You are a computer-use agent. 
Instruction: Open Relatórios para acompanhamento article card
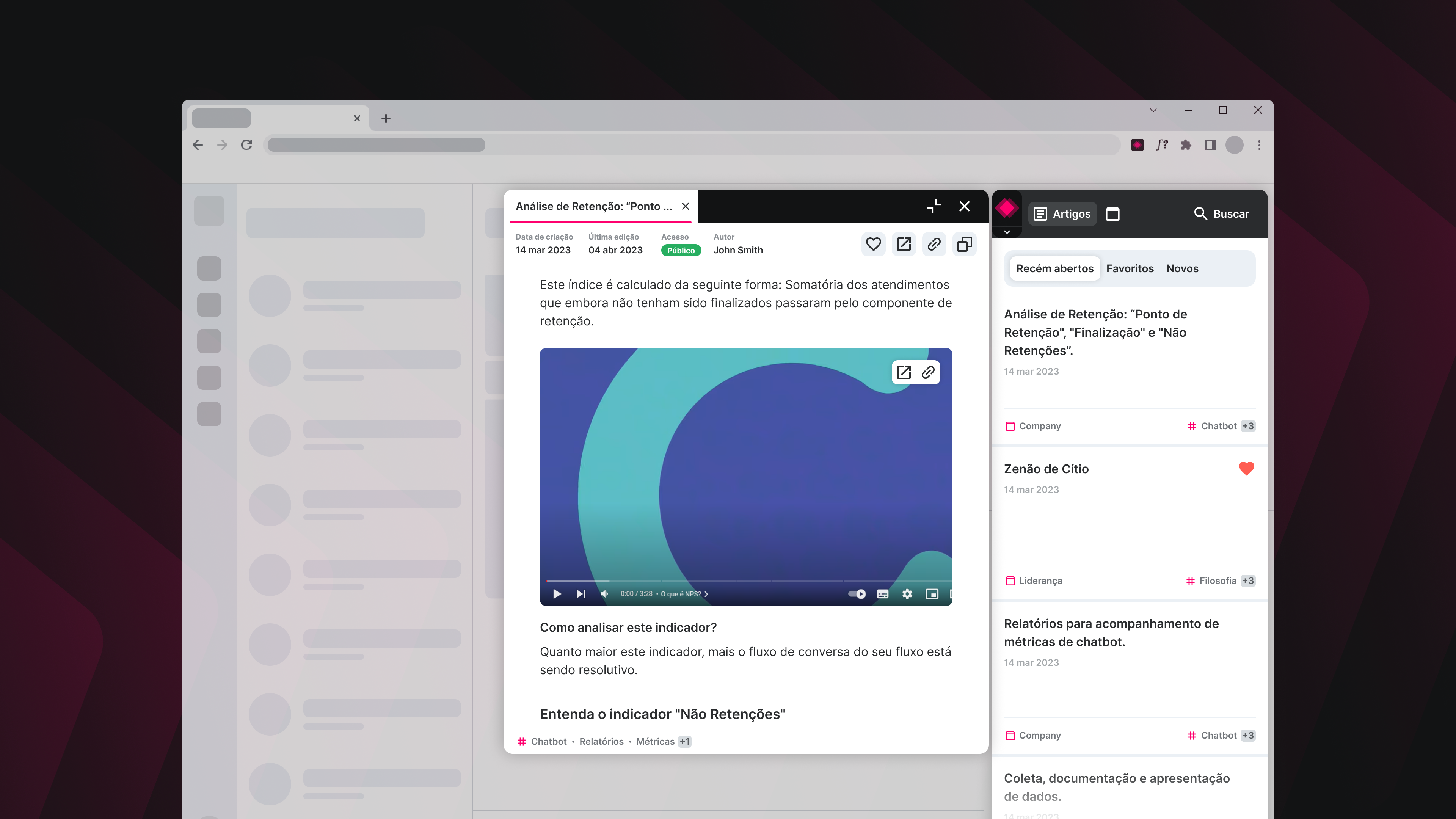point(1111,633)
